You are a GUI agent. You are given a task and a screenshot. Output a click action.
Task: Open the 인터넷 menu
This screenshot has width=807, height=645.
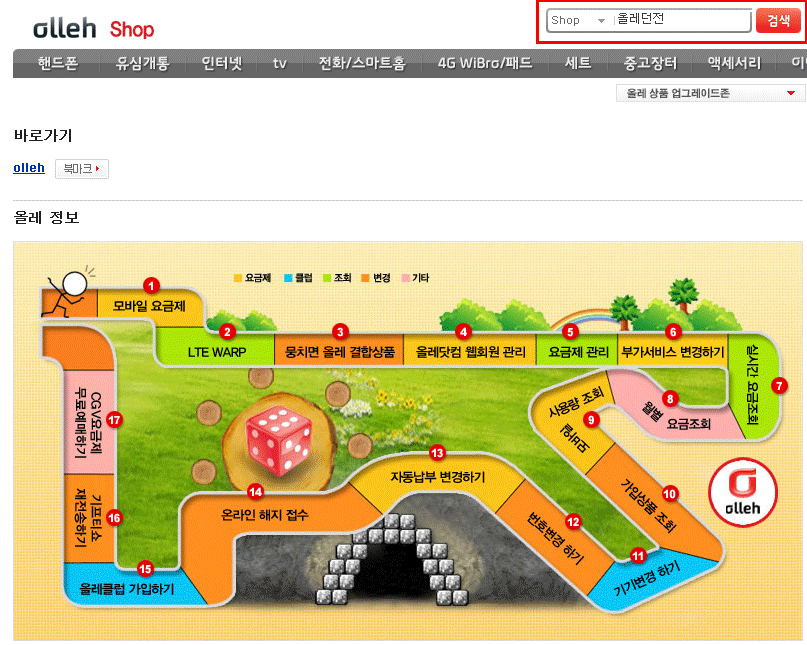(222, 63)
